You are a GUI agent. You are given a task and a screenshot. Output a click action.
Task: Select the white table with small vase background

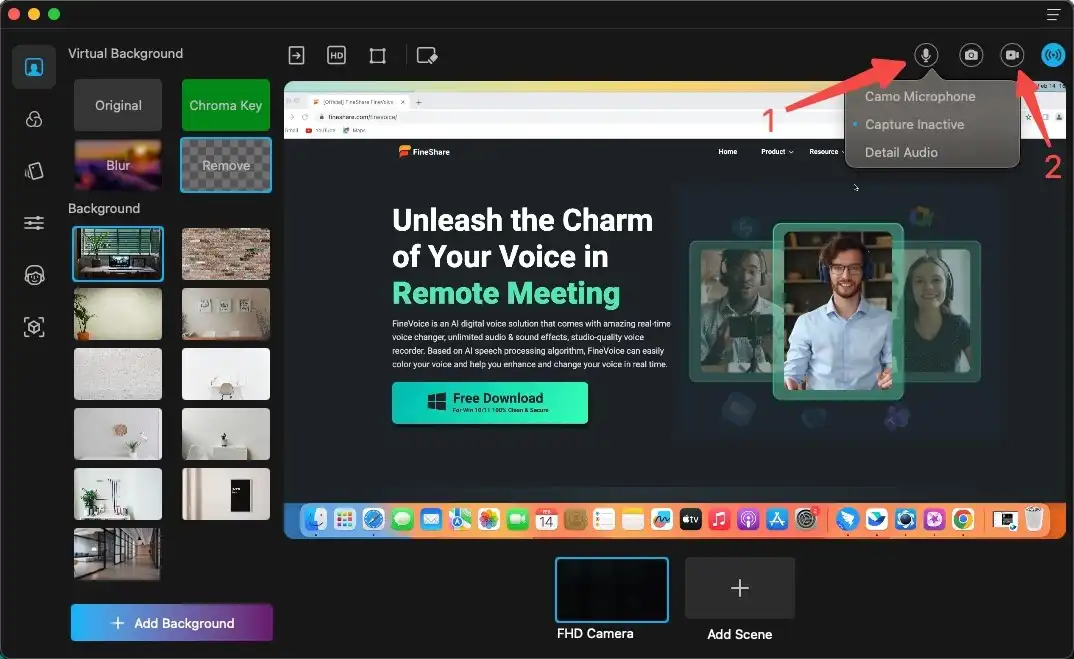click(225, 434)
